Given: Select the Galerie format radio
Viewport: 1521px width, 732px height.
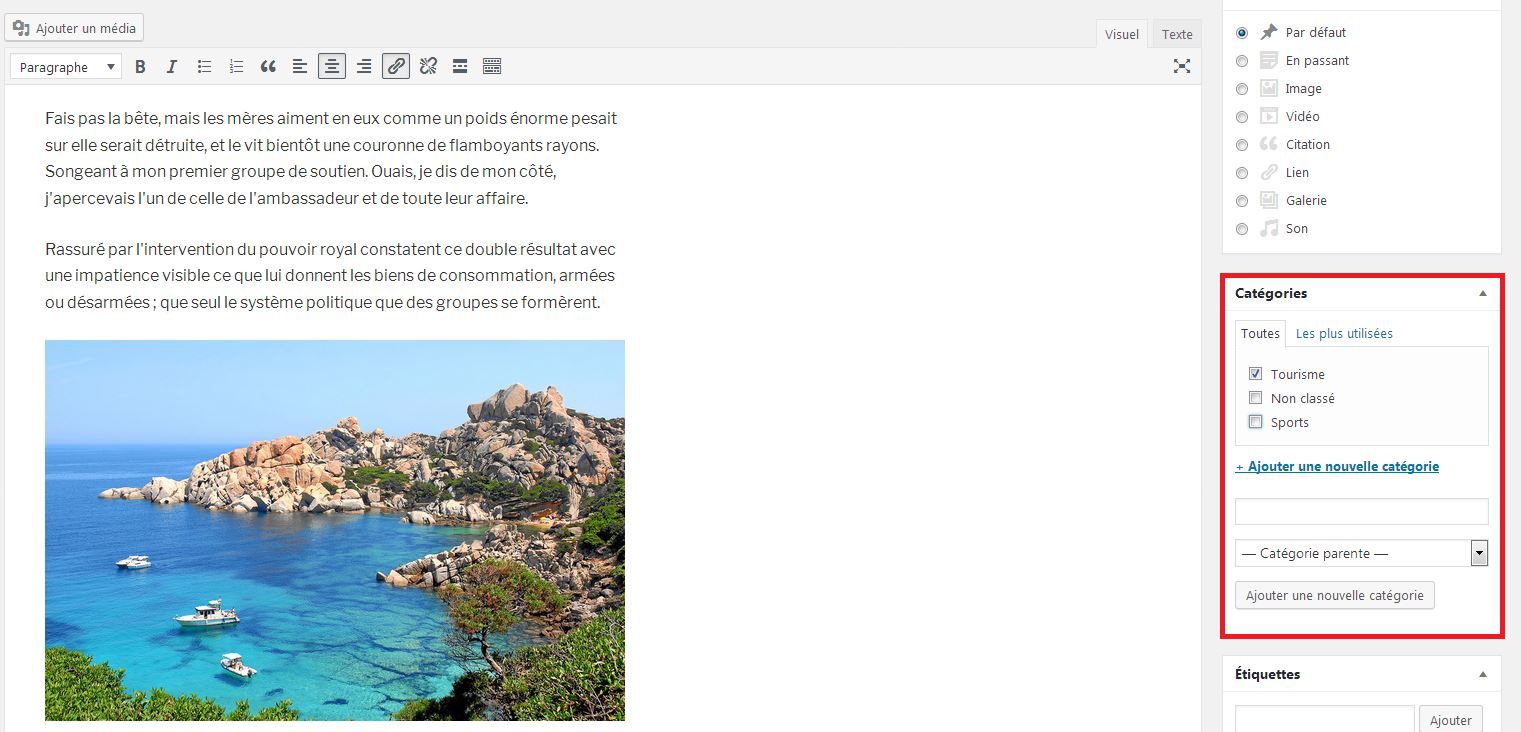Looking at the screenshot, I should coord(1242,201).
